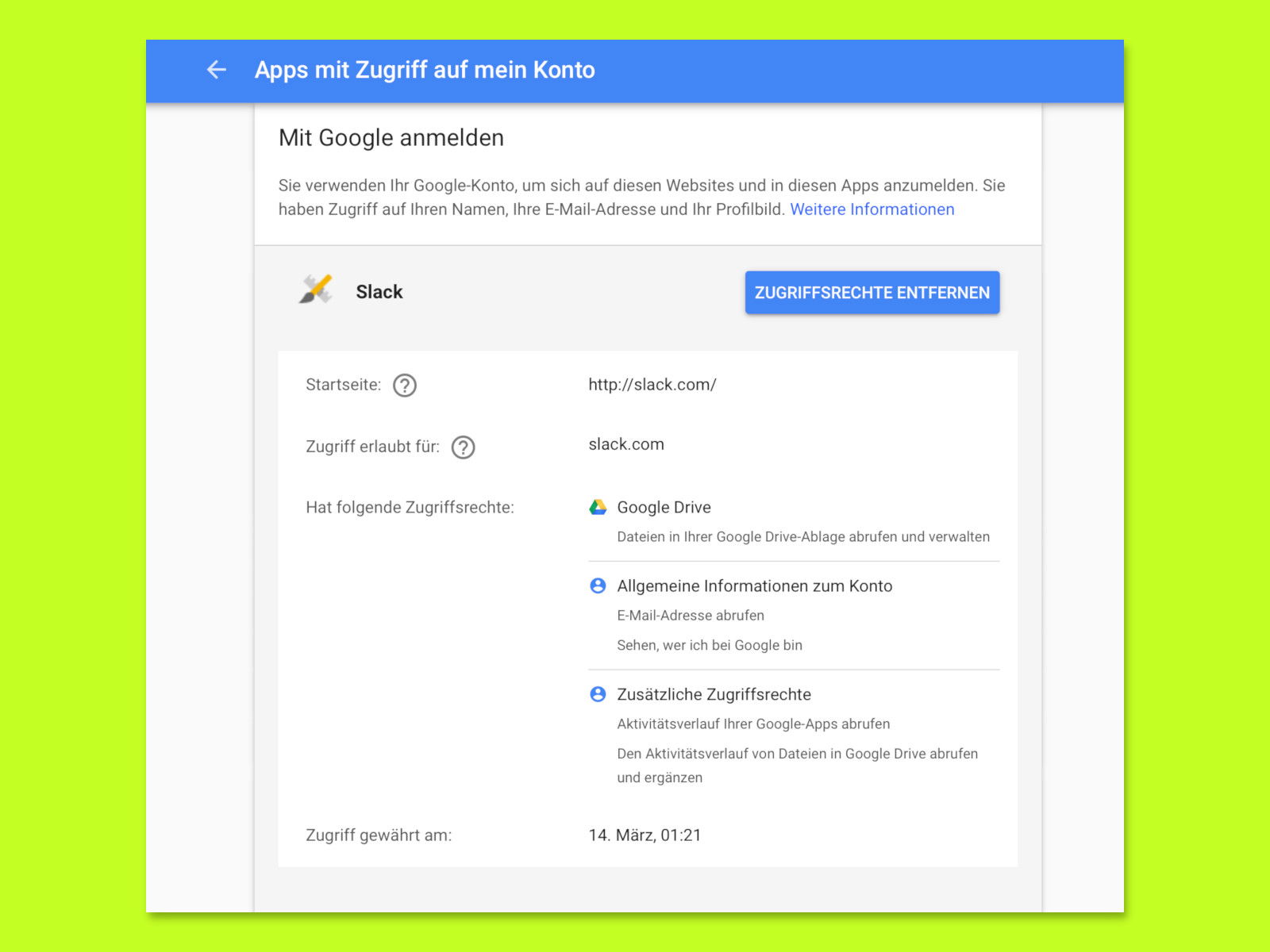Viewport: 1270px width, 952px height.
Task: Click the date 14. März, 01:21
Action: [645, 835]
